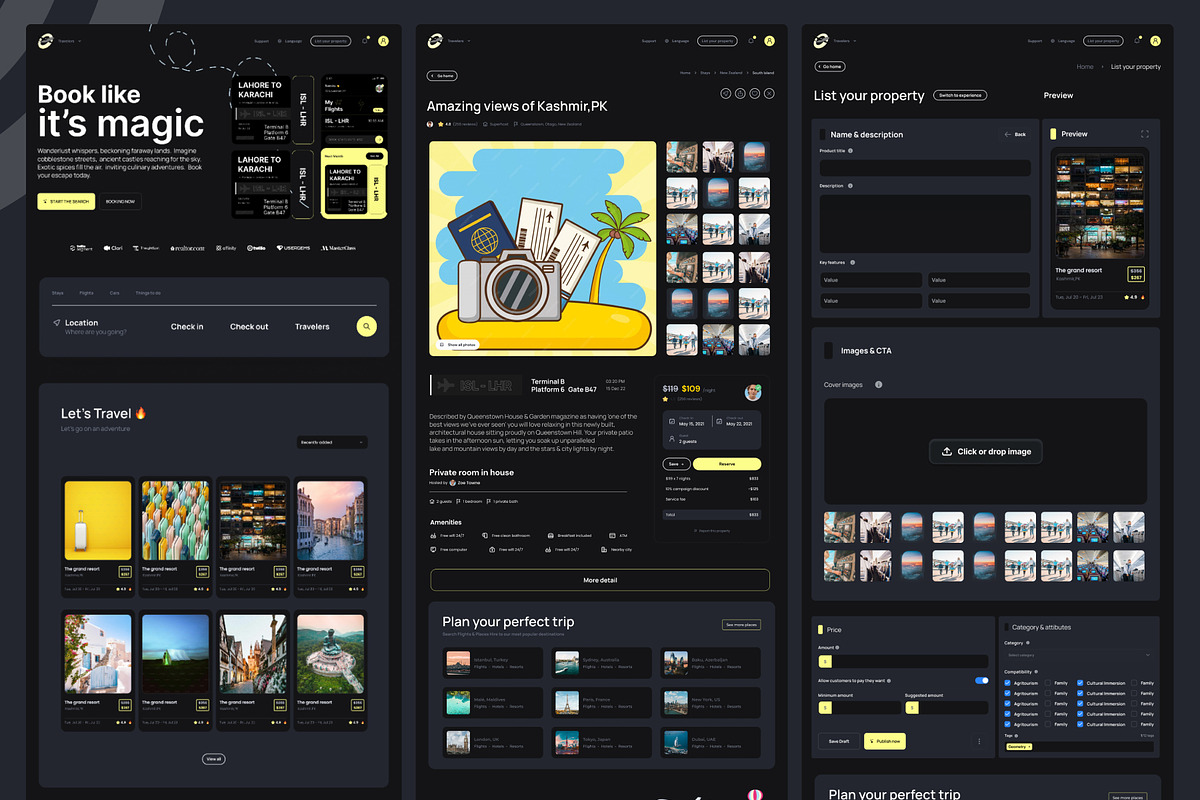Click Home breadcrumb in List your property panel
Viewport: 1200px width, 800px height.
[1085, 66]
